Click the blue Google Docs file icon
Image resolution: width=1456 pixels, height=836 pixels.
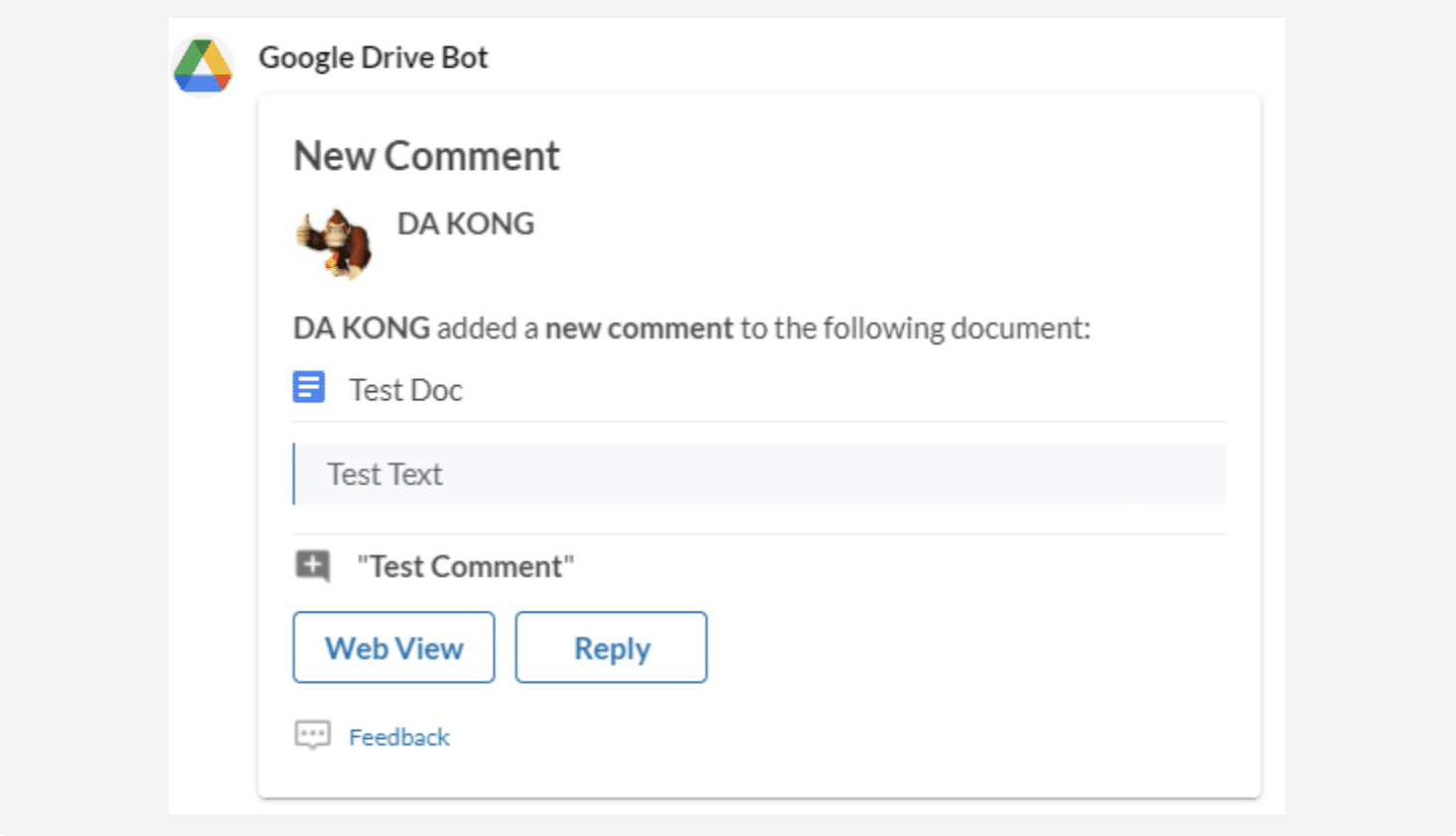point(309,387)
